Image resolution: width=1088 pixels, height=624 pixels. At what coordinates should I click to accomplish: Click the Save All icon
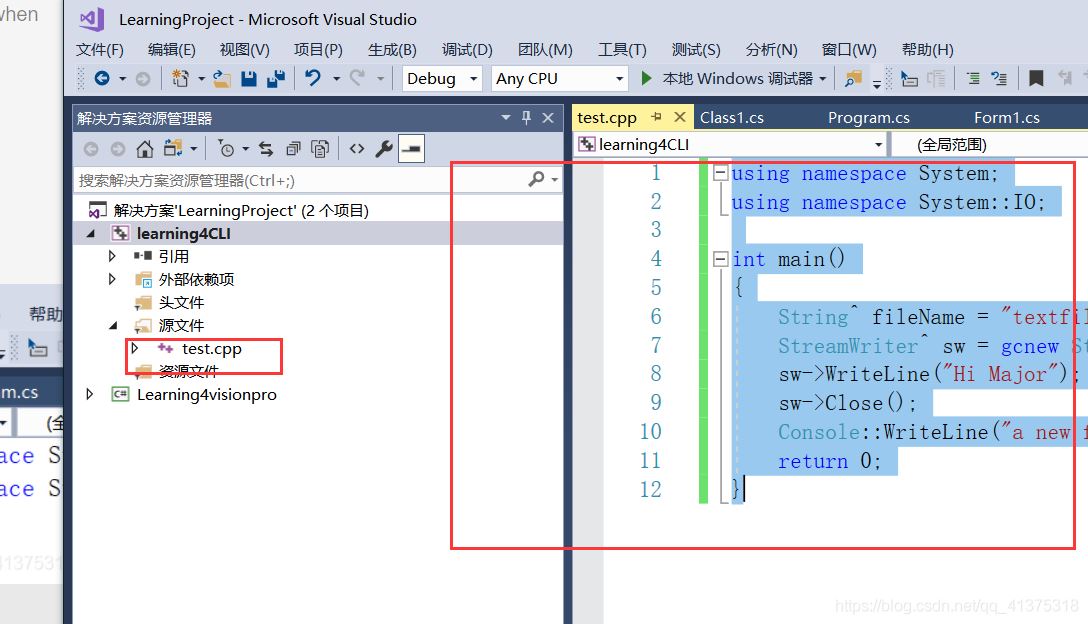tap(276, 78)
